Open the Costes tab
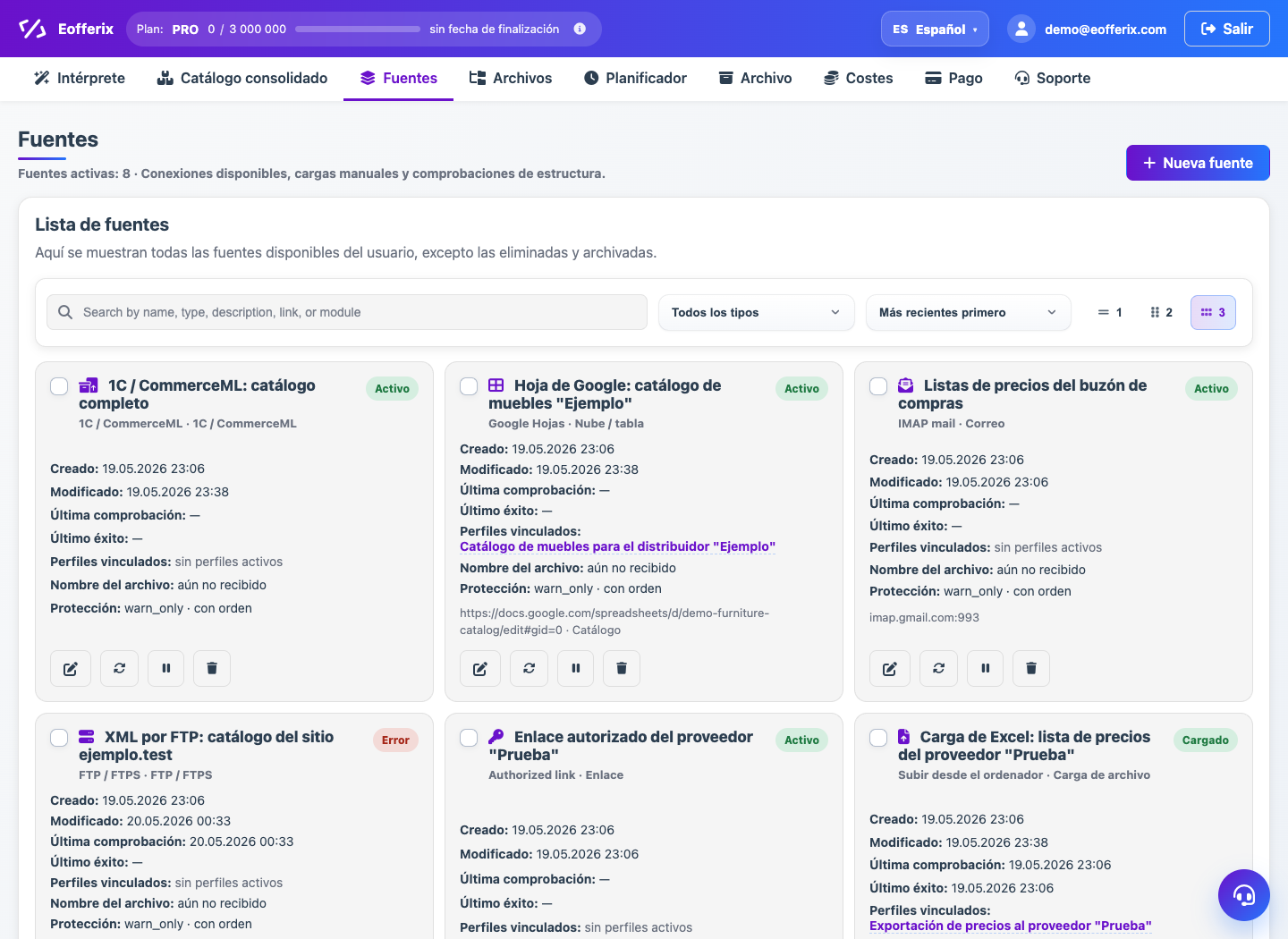 click(x=859, y=78)
